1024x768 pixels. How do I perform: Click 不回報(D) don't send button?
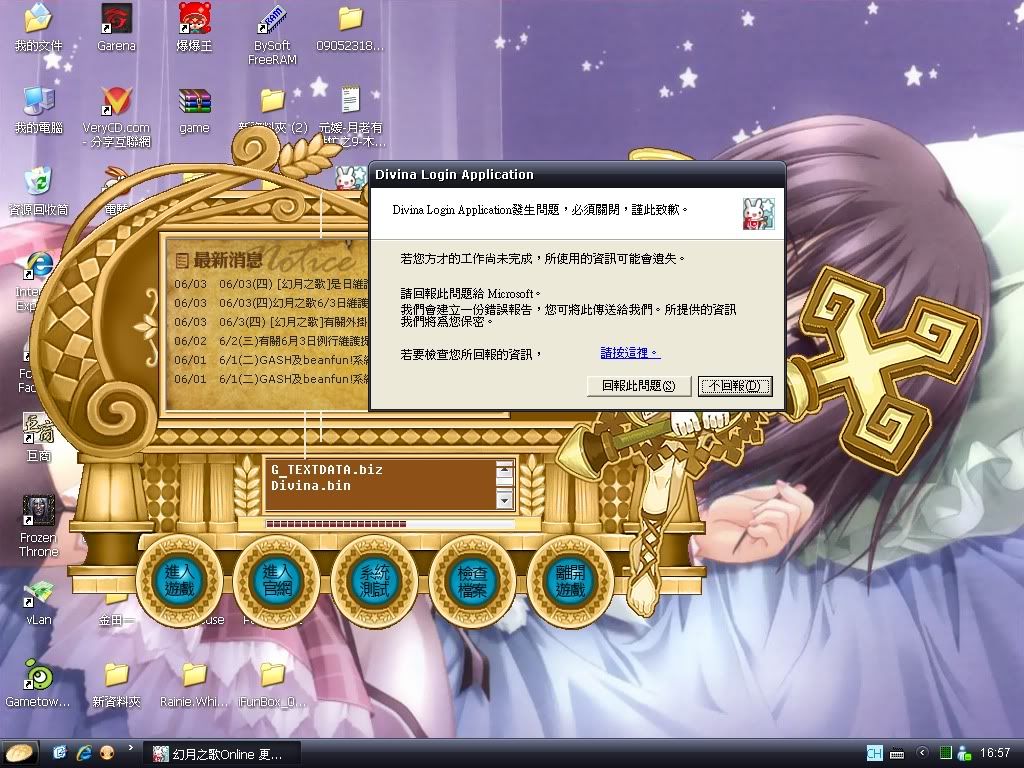coord(735,386)
